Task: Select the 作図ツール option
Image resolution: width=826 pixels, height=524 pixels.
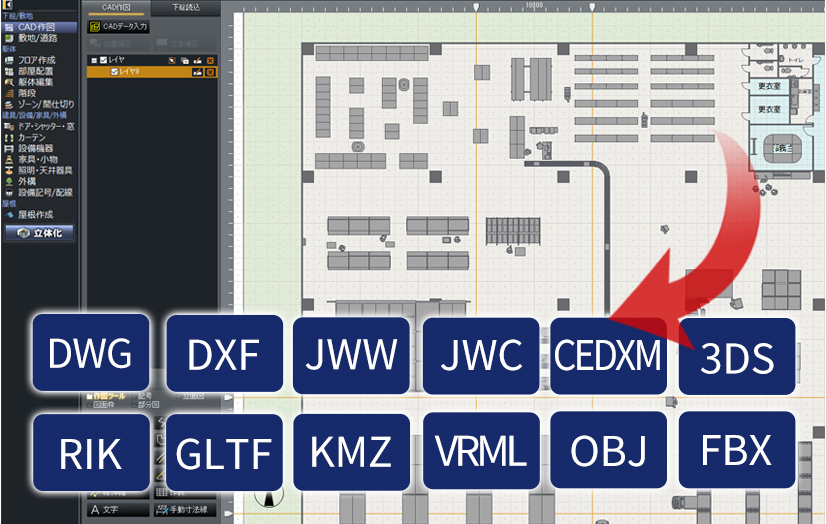Action: (105, 396)
